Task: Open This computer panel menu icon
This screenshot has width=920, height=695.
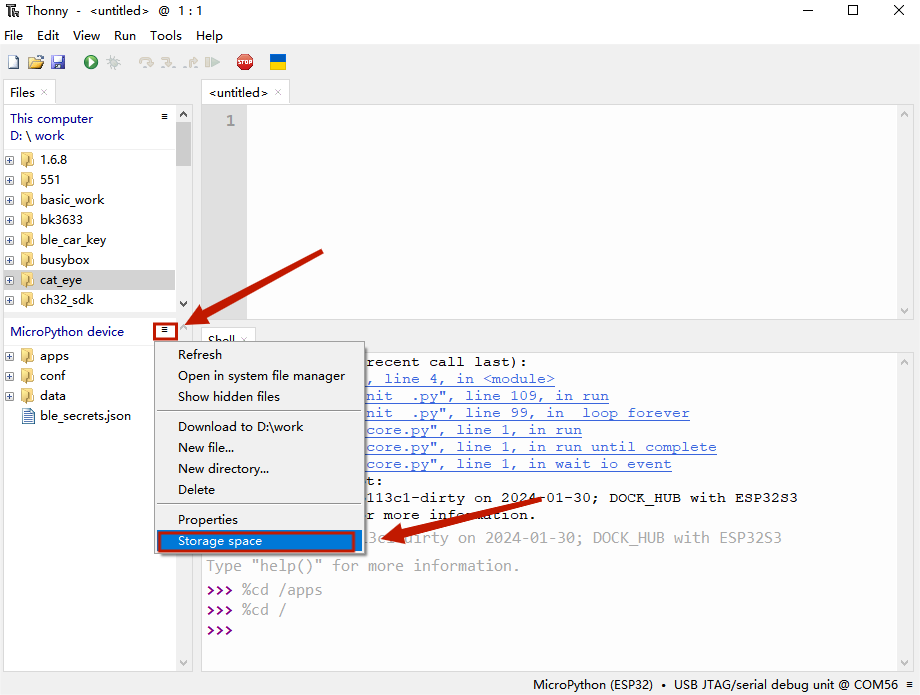Action: click(x=165, y=117)
